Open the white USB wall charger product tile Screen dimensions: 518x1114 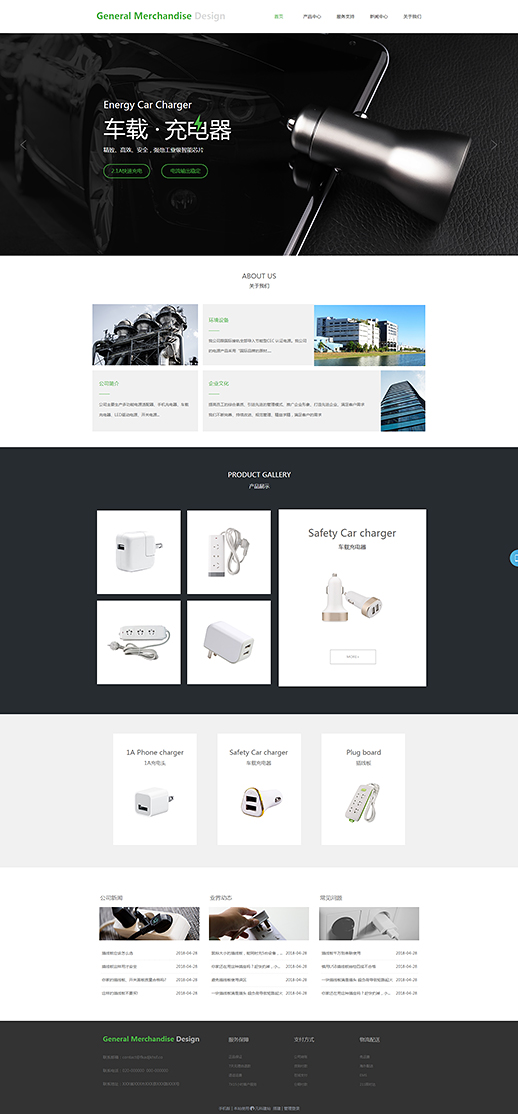[139, 552]
